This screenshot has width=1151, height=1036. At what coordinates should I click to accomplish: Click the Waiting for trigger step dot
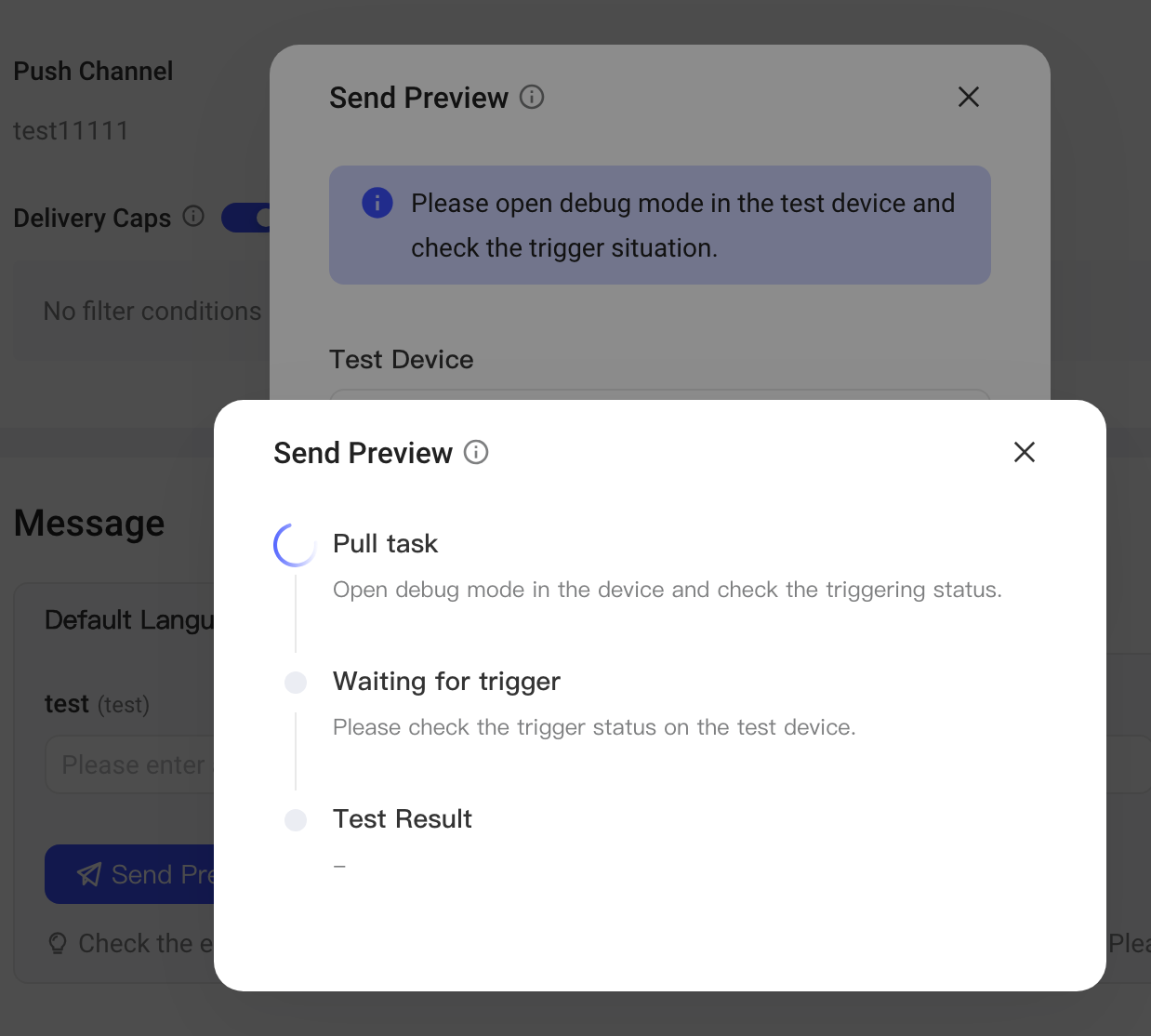[x=296, y=683]
